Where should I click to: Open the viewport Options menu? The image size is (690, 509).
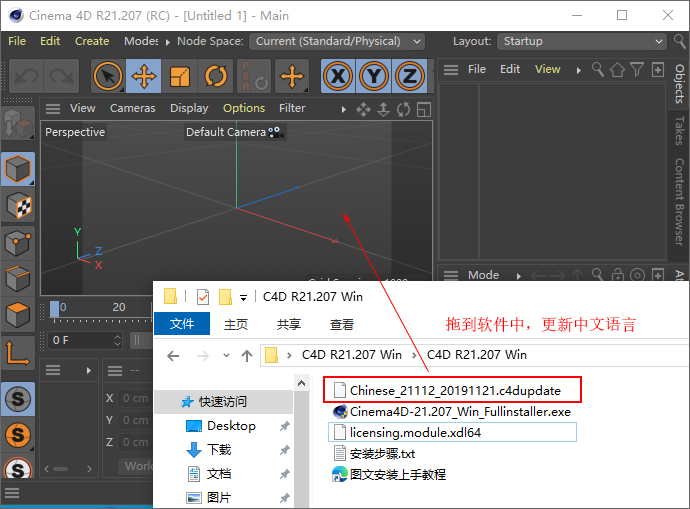(x=244, y=108)
